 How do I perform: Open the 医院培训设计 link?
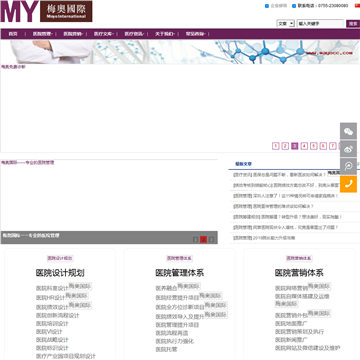click(x=52, y=324)
